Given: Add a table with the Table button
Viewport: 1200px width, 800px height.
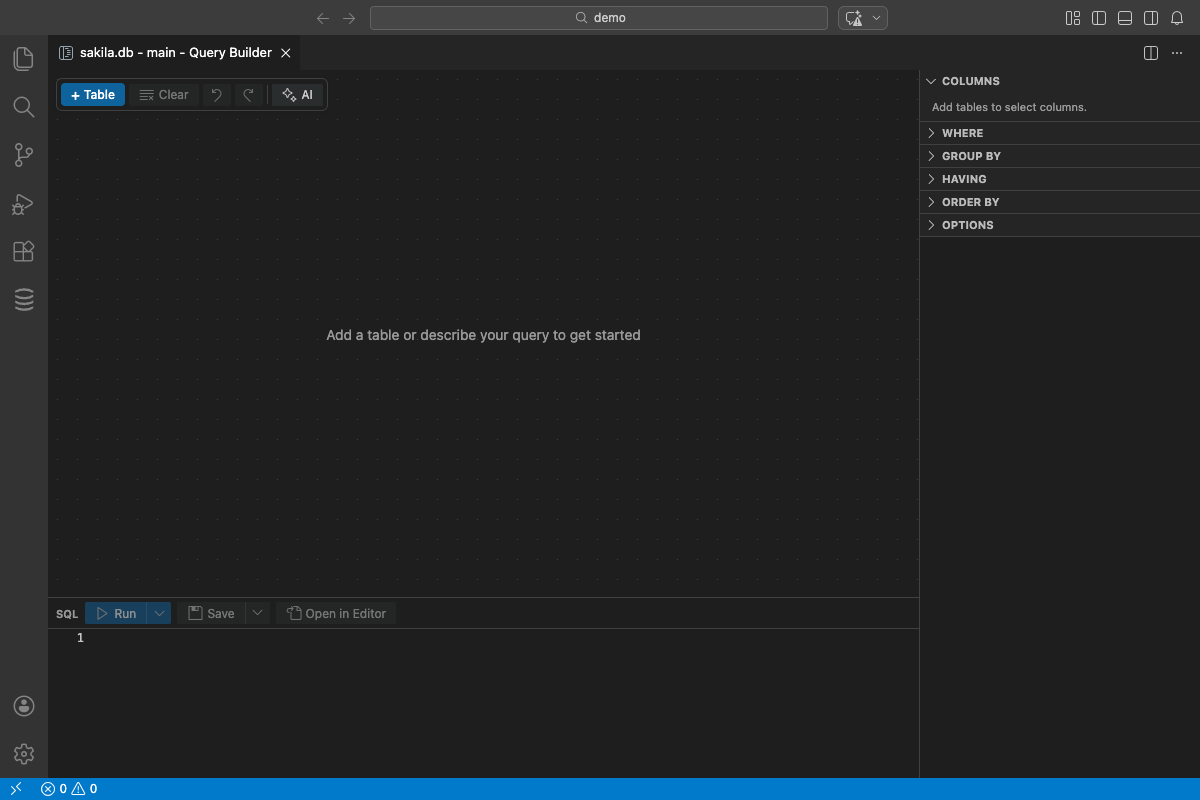Looking at the screenshot, I should (92, 94).
